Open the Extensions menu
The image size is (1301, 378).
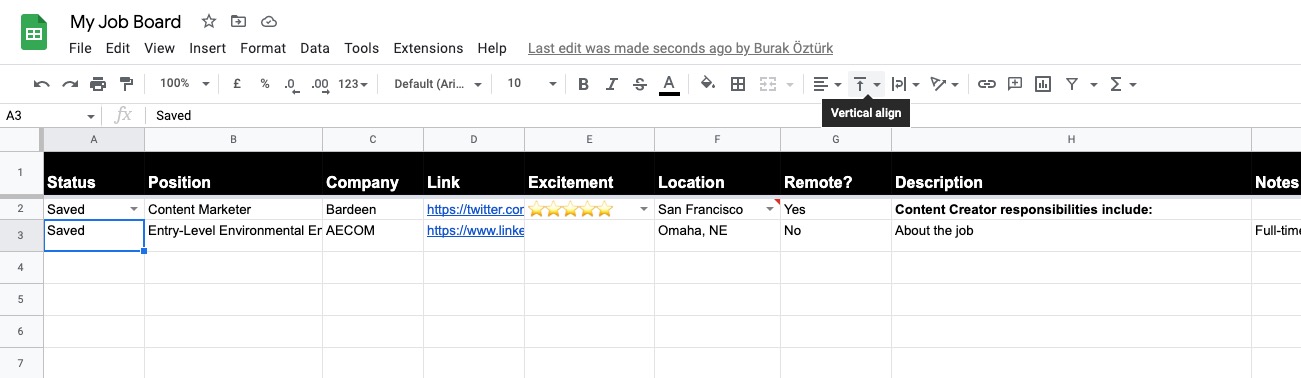428,48
